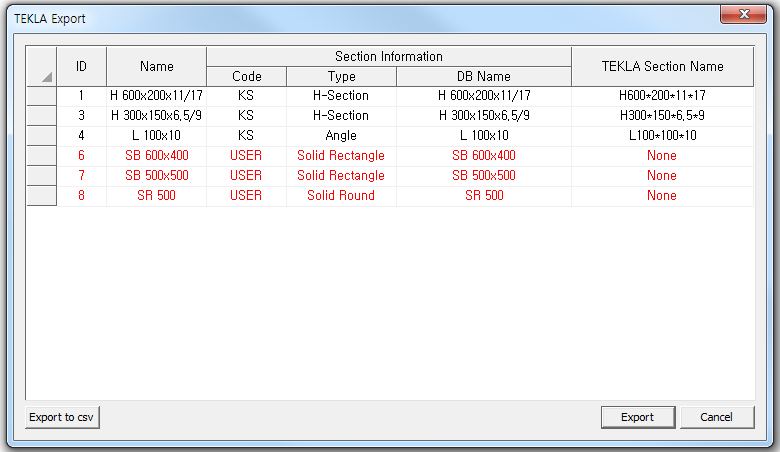
Task: Click 'None' in the SB 500x500 row
Action: [663, 176]
